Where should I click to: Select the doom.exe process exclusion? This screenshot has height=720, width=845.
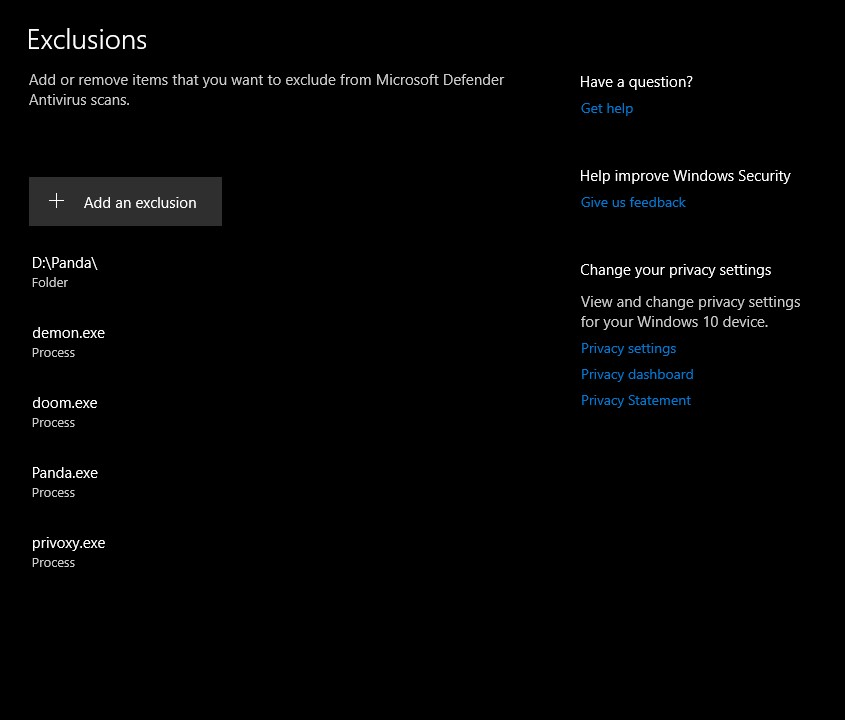(65, 412)
